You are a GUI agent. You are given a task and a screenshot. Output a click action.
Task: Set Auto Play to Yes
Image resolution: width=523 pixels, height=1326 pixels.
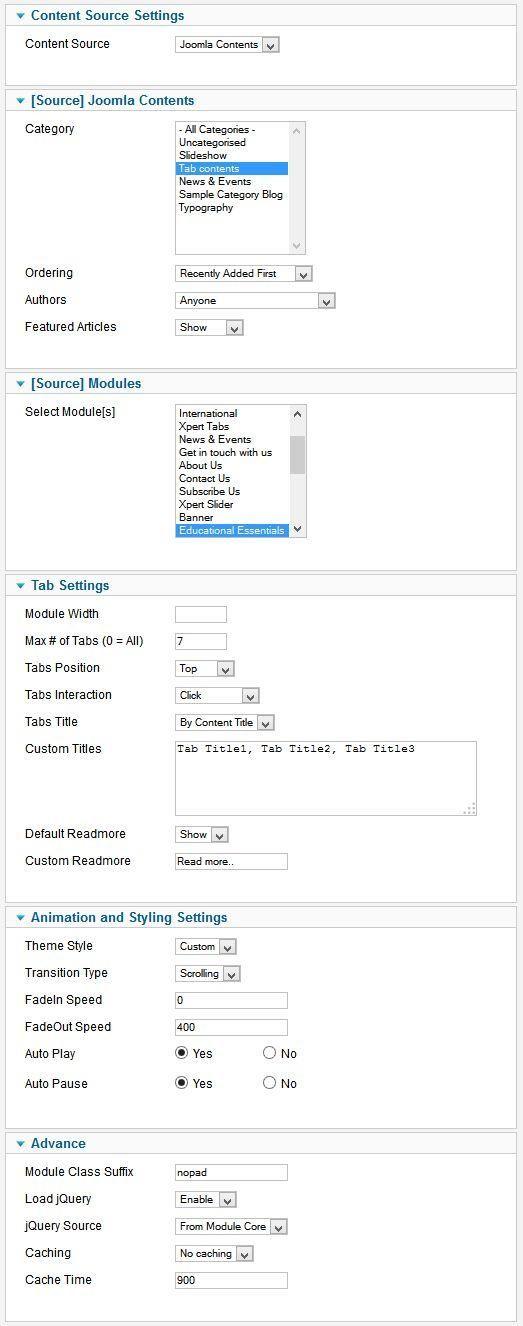tap(182, 1054)
